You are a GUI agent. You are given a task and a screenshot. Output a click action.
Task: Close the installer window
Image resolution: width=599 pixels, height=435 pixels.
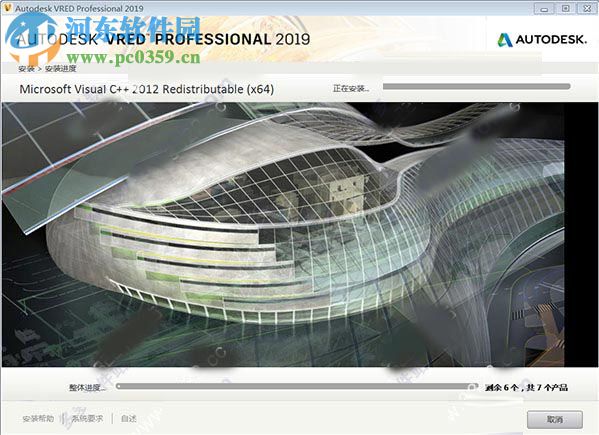click(587, 8)
